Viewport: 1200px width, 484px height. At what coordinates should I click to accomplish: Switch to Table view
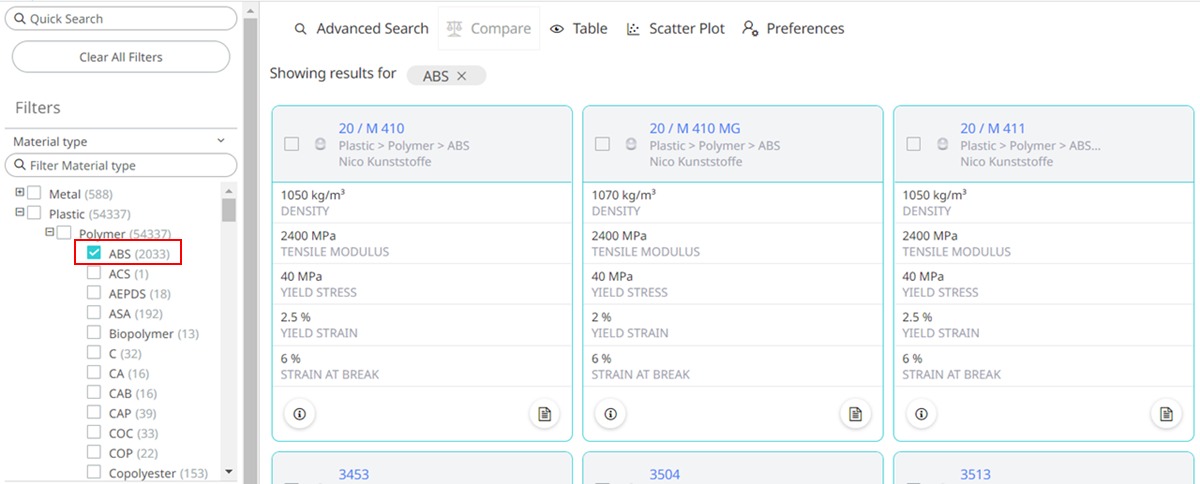click(x=578, y=29)
